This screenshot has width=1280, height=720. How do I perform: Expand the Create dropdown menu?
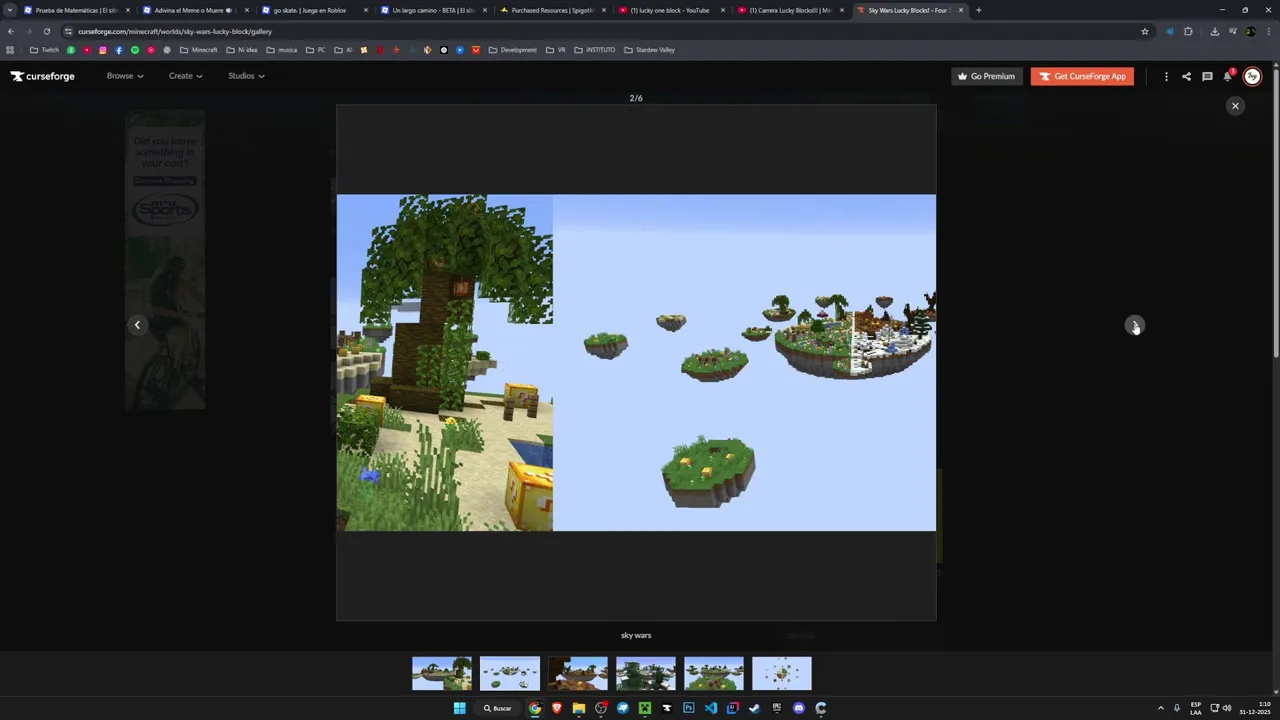185,76
